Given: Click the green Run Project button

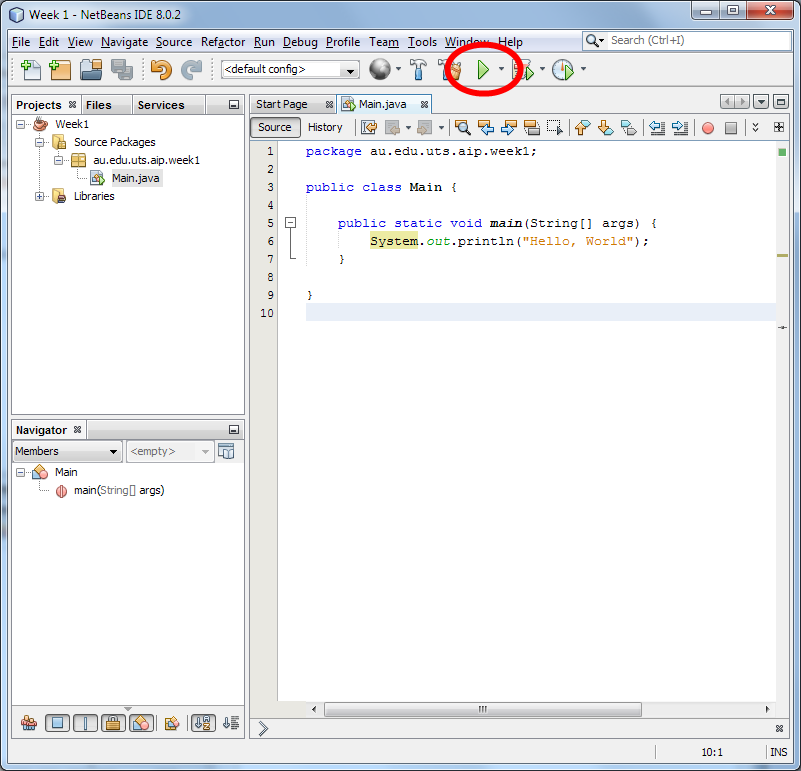Looking at the screenshot, I should click(483, 70).
